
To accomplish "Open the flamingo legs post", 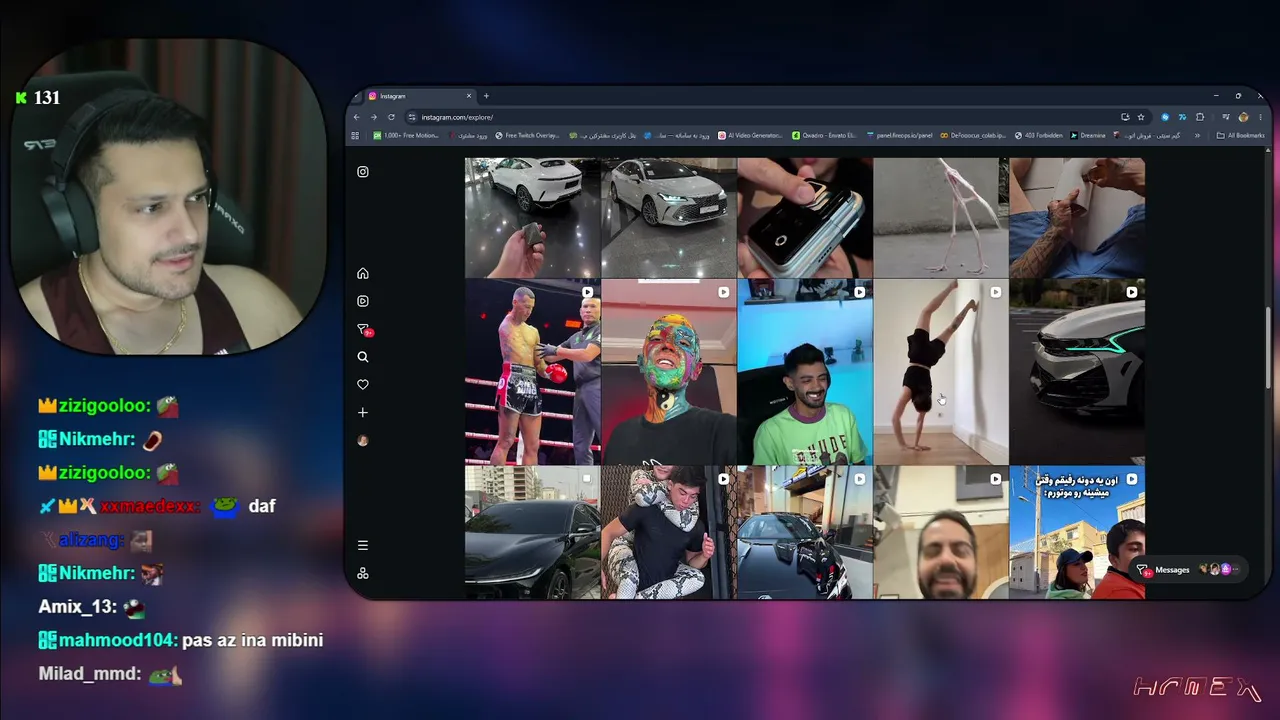I will coord(940,217).
